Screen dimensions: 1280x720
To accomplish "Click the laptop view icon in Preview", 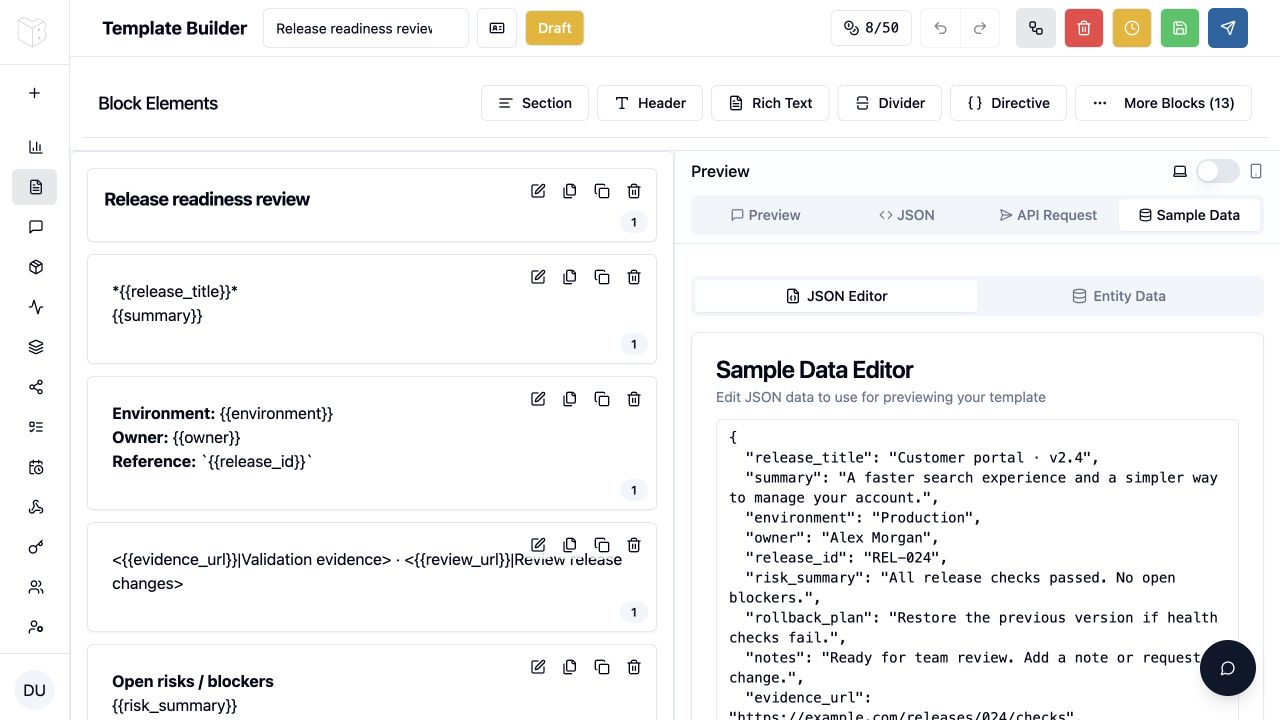I will click(x=1180, y=171).
